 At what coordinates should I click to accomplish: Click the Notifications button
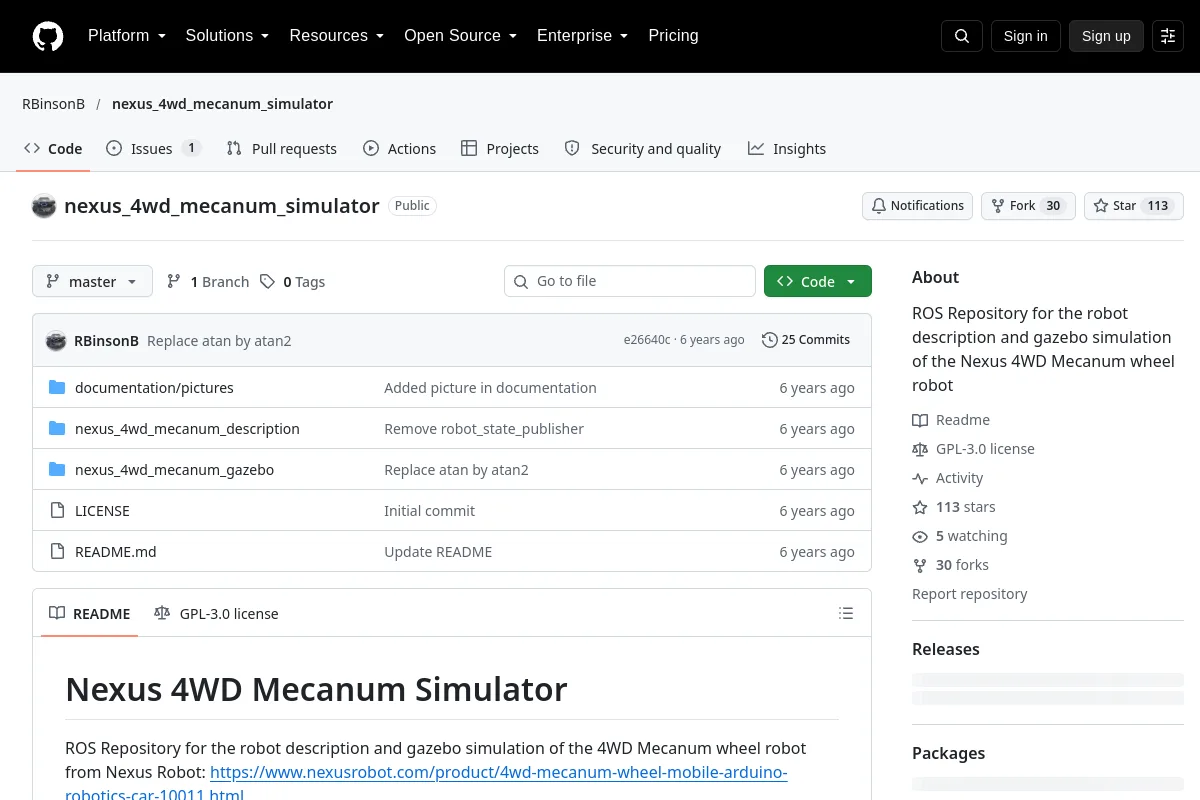(917, 206)
